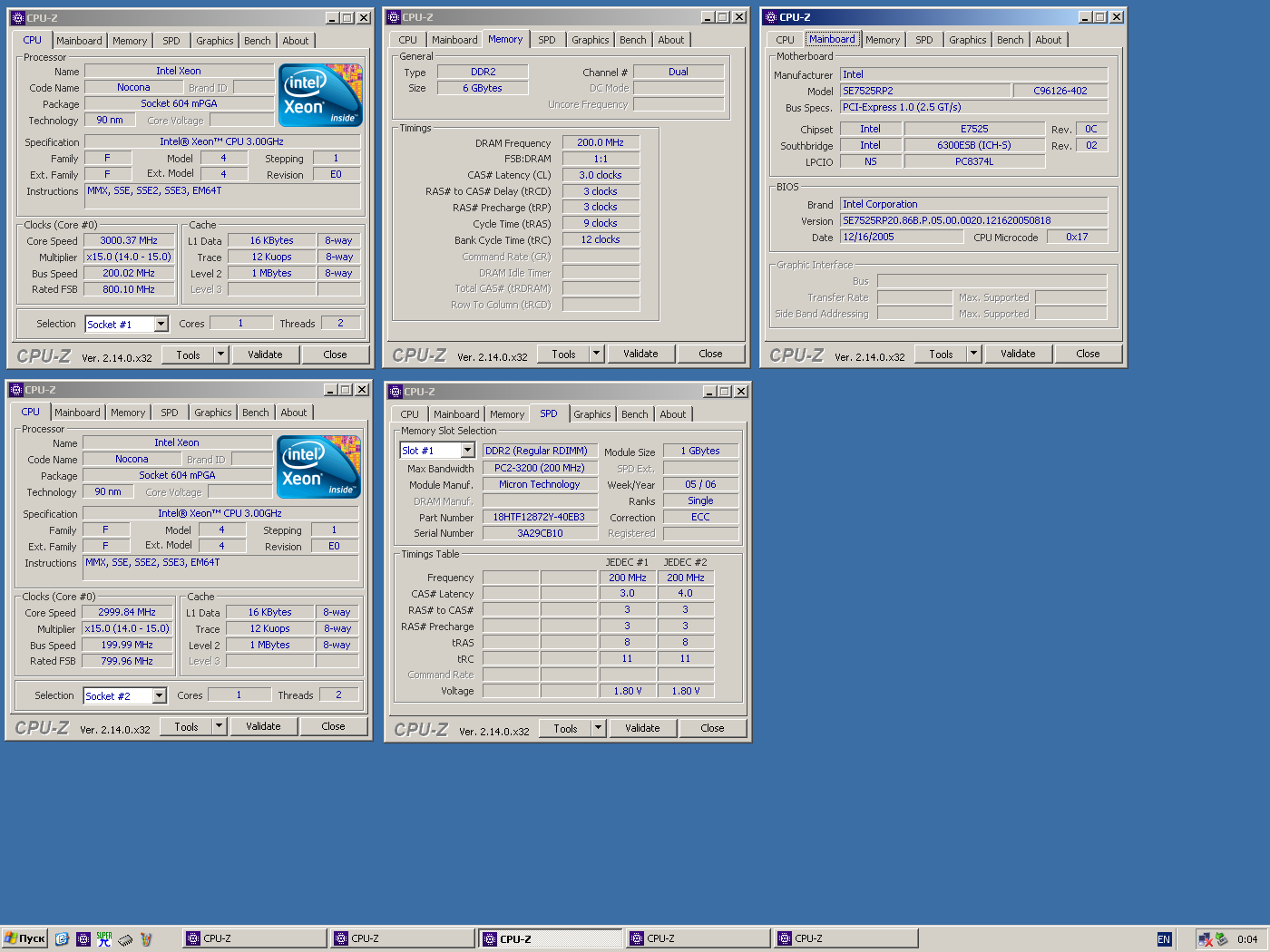This screenshot has height=952, width=1270.
Task: Click the title bar CPU-Z icon of the Socket #1 window
Action: (17, 17)
